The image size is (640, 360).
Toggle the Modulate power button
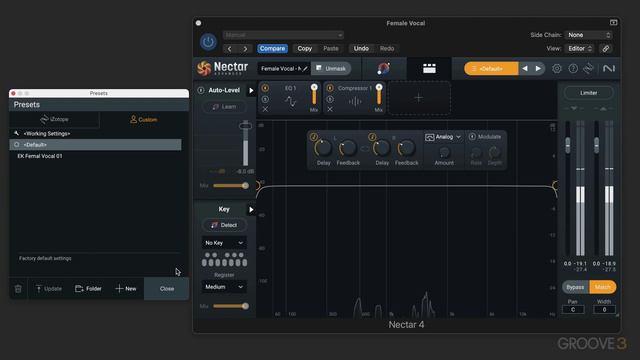(x=472, y=137)
